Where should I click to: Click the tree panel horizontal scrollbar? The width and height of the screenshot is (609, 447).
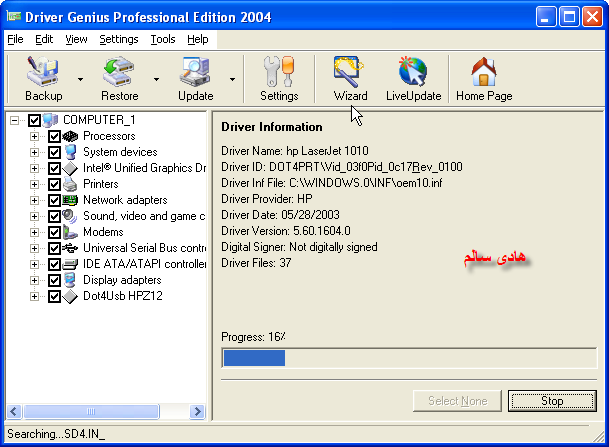(x=106, y=411)
